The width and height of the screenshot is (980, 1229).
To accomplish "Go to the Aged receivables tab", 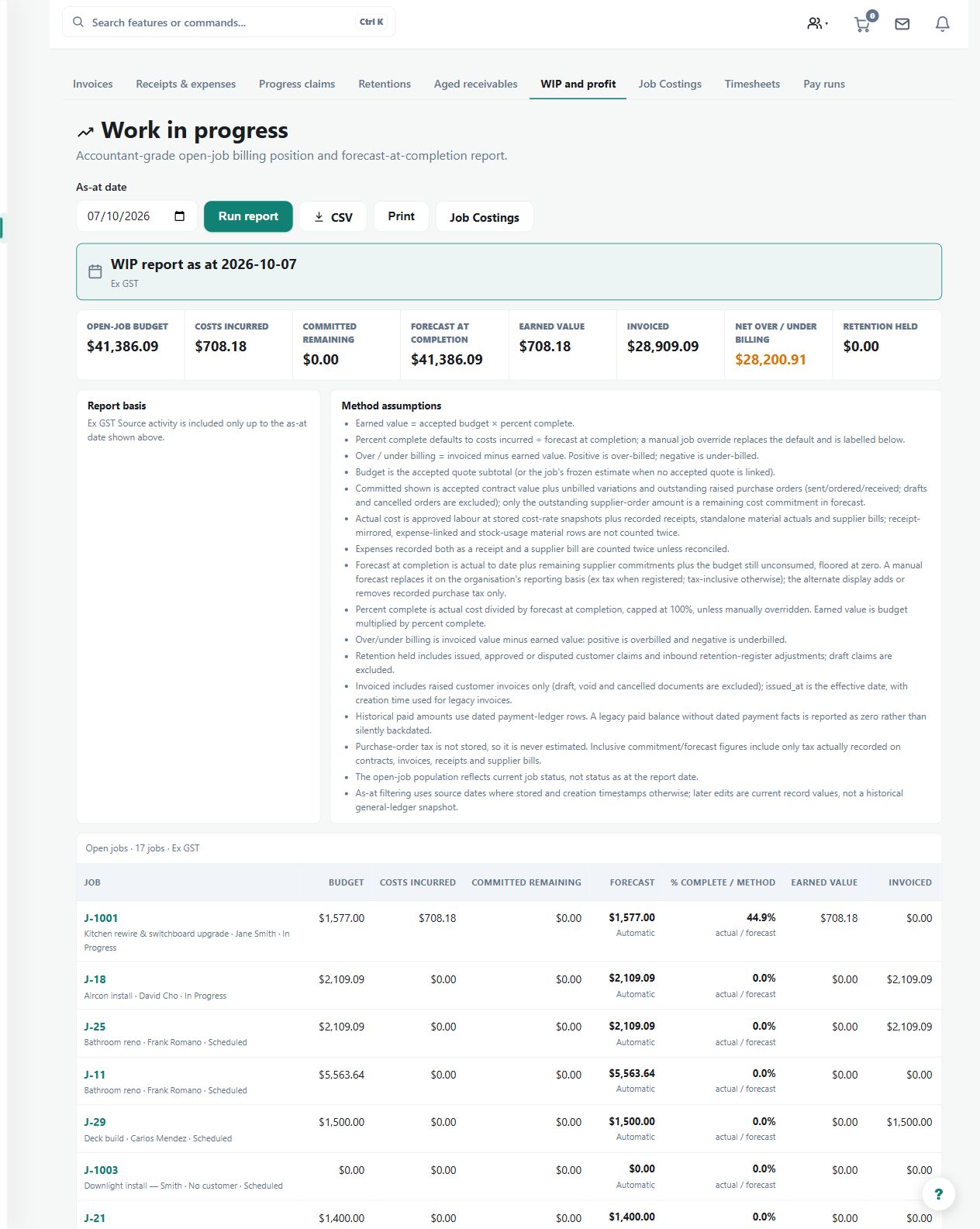I will click(475, 84).
